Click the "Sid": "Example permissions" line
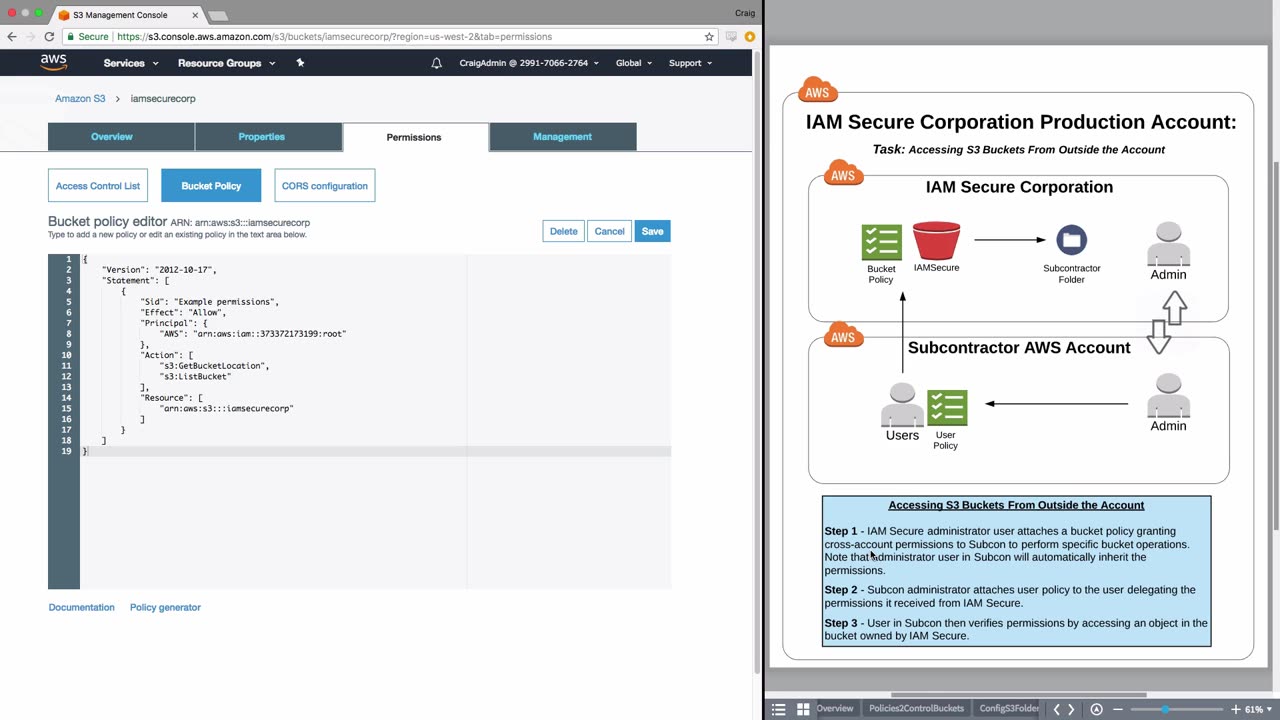 [x=210, y=302]
